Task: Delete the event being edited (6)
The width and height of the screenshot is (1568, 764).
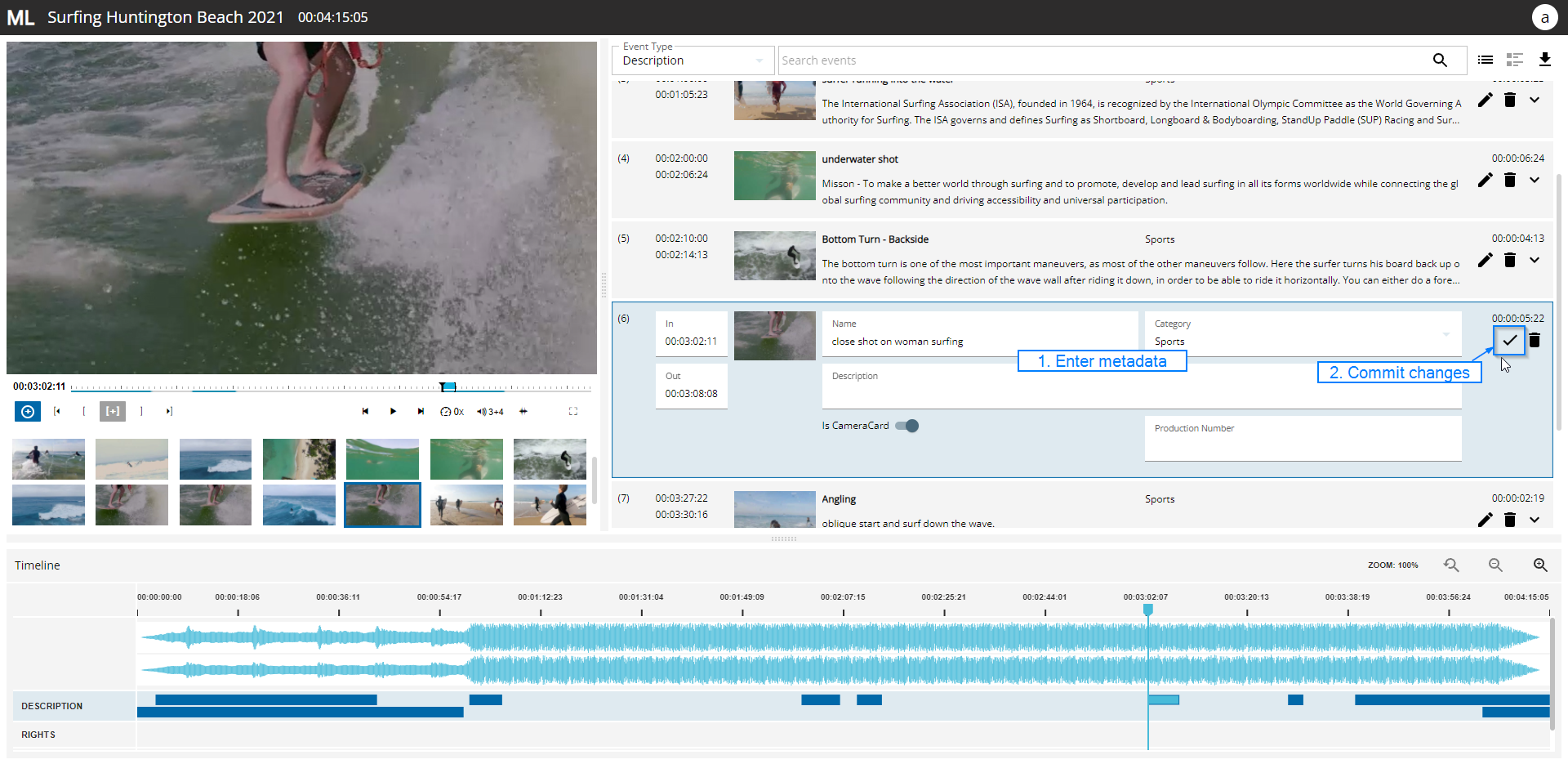Action: (1535, 340)
